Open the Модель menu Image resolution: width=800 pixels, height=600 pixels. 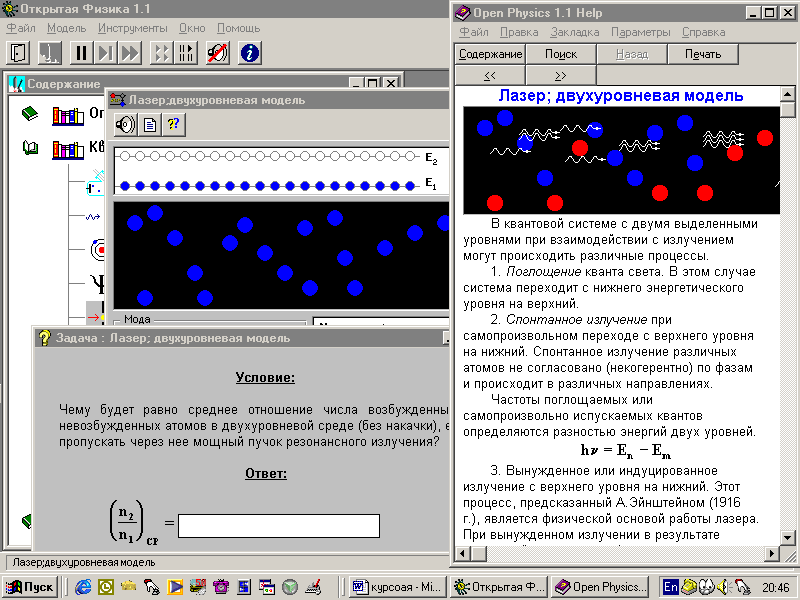[x=66, y=28]
